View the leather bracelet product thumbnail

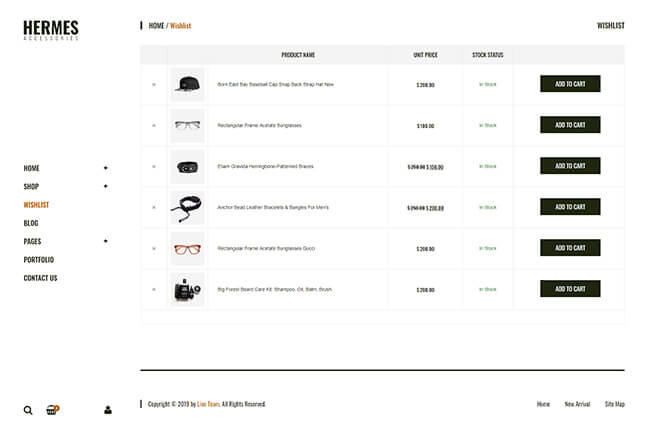click(187, 207)
